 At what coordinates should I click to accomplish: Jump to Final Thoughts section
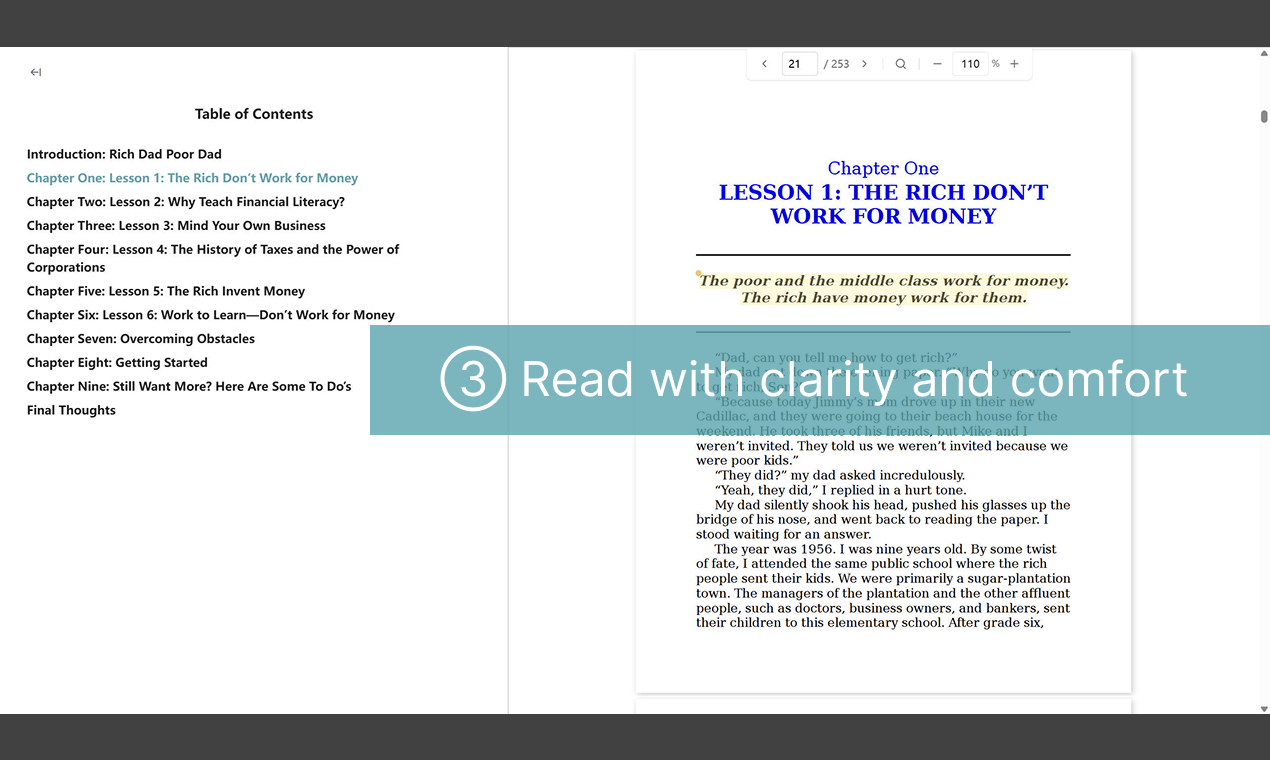pyautogui.click(x=71, y=410)
